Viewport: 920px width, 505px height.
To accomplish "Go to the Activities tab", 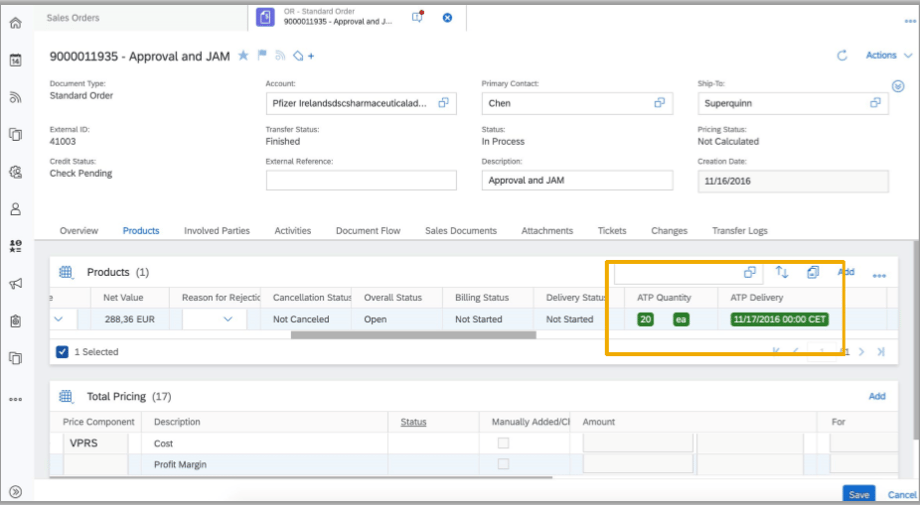I will [x=292, y=231].
